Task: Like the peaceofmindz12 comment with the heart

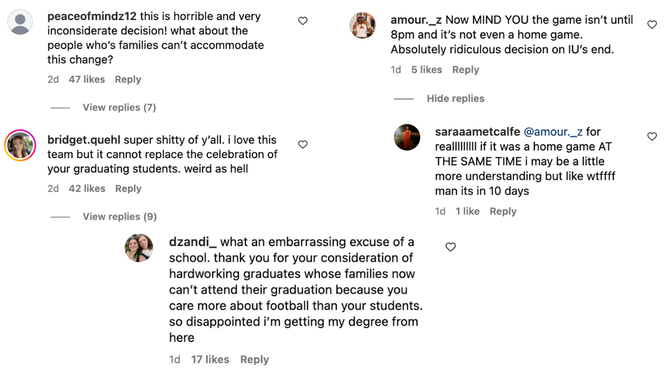Action: click(302, 21)
